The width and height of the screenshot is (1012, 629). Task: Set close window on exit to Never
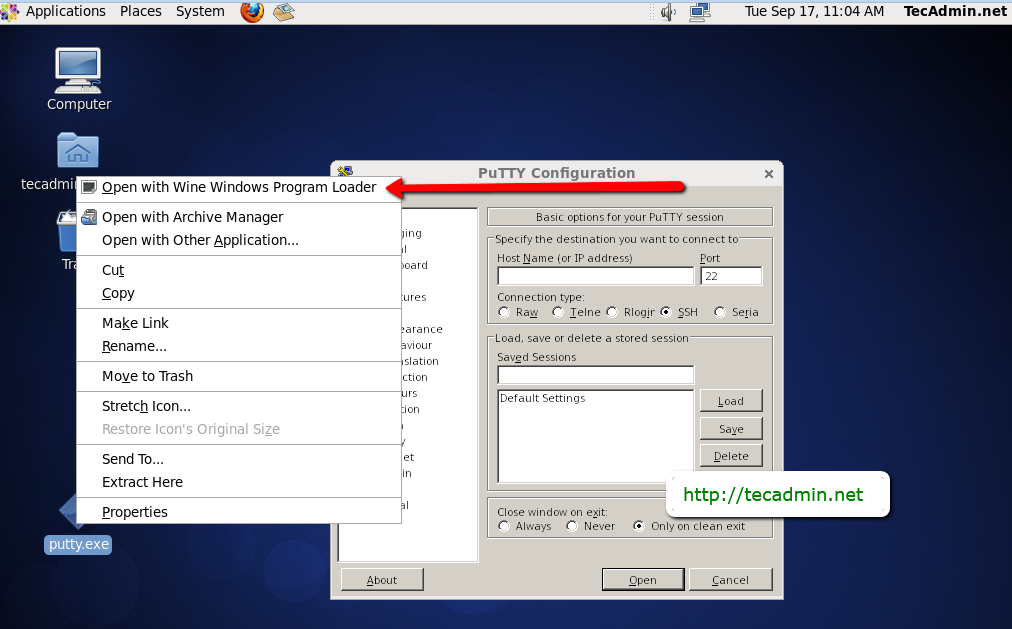tap(572, 526)
